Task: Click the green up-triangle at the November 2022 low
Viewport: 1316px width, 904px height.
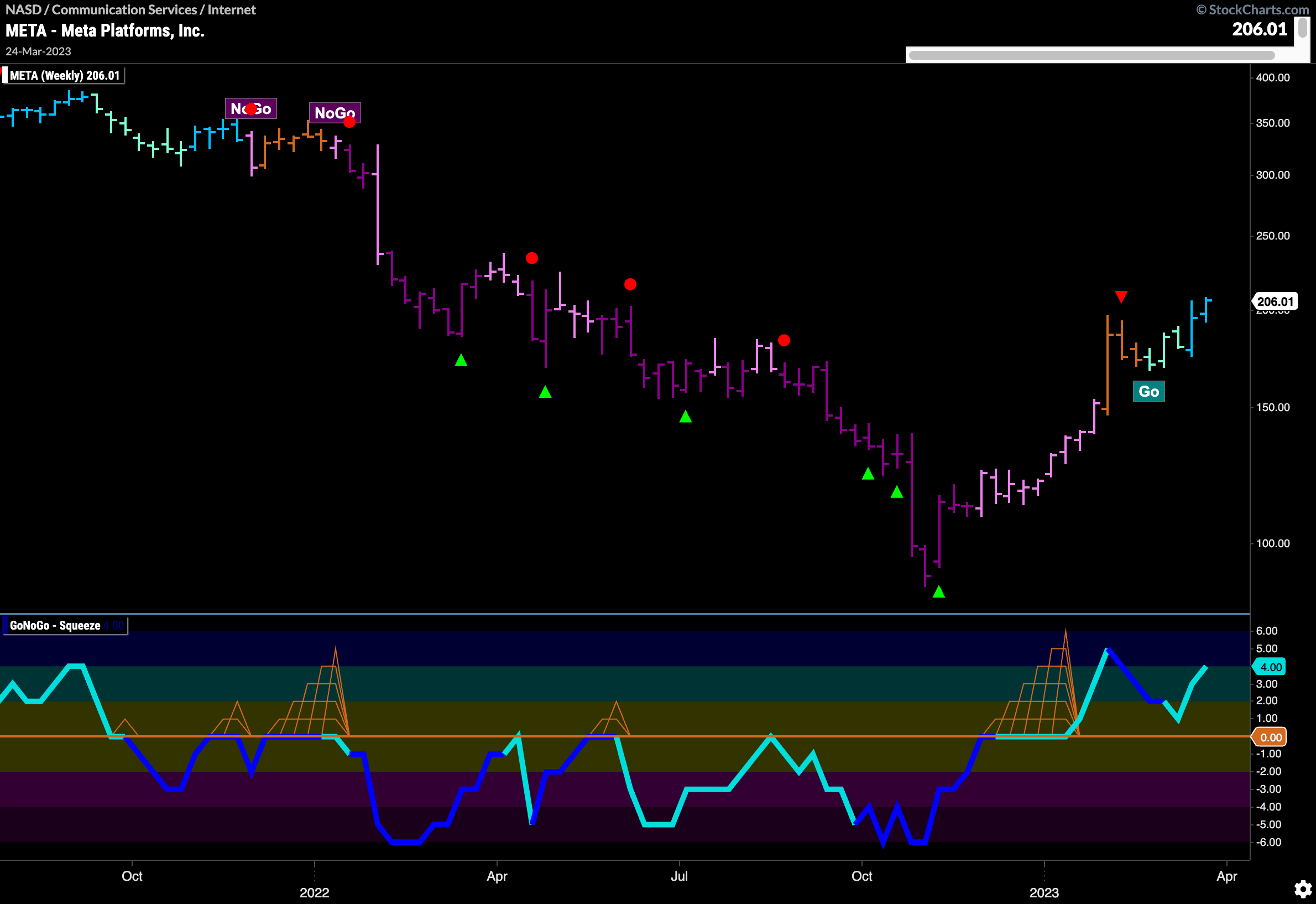Action: (x=939, y=591)
